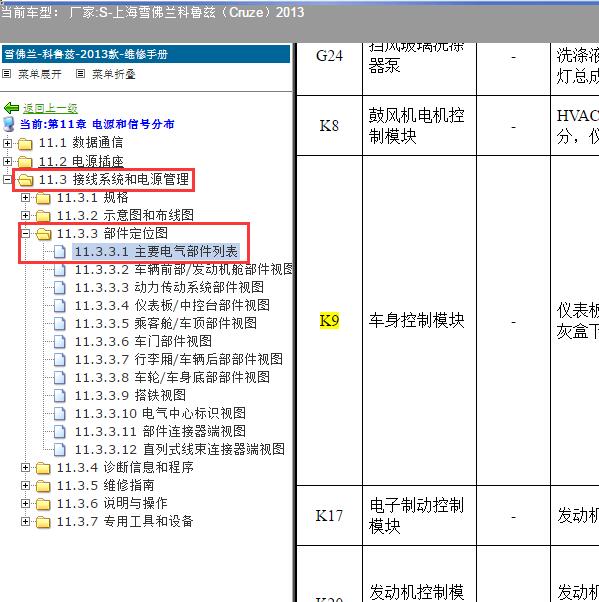Click the 菜单折叠 list icon

pyautogui.click(x=80, y=74)
